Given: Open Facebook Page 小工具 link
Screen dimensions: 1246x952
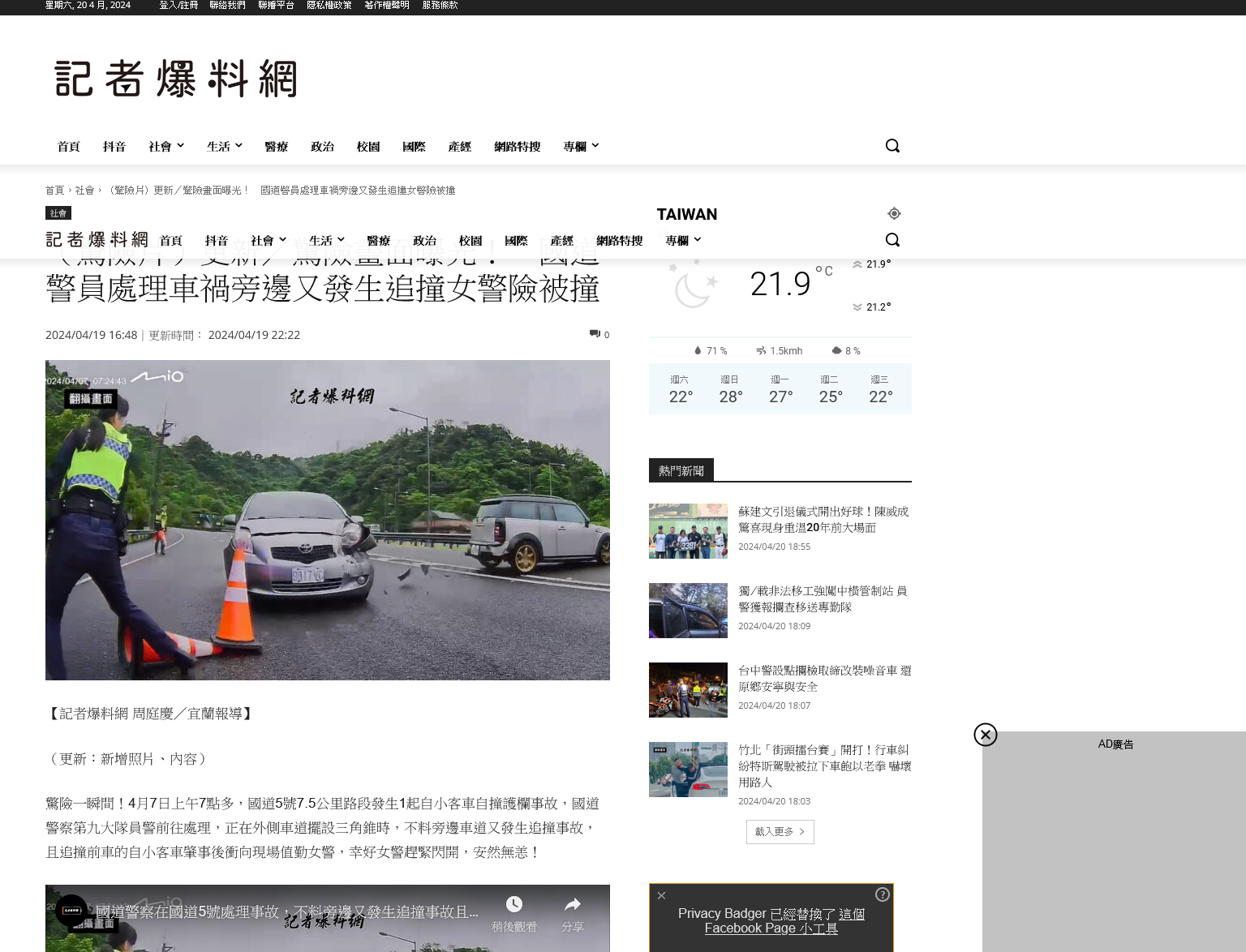Looking at the screenshot, I should [771, 928].
